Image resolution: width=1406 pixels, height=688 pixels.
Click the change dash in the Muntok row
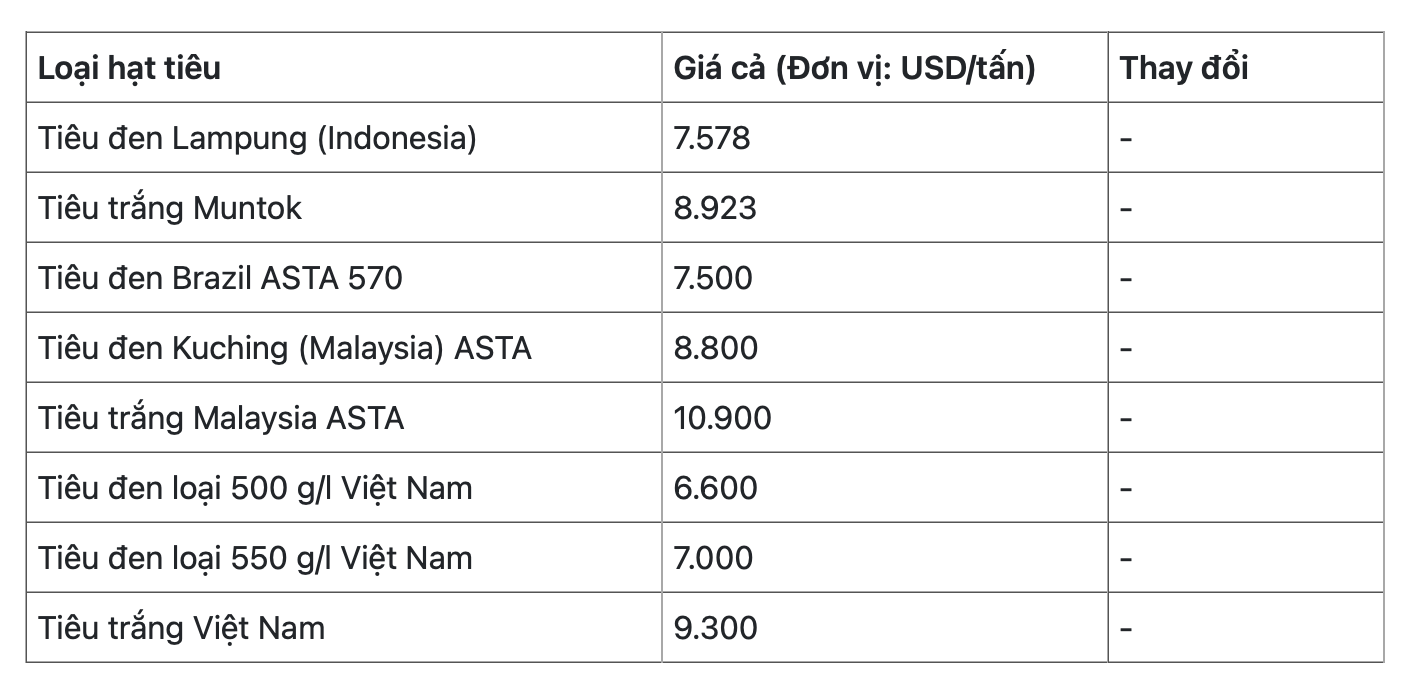pyautogui.click(x=1126, y=208)
